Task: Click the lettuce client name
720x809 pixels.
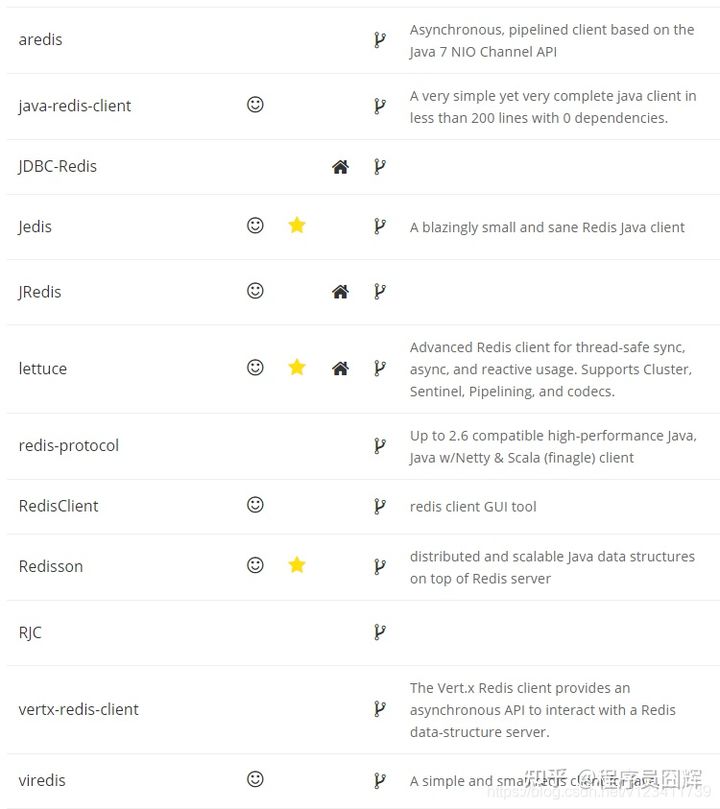Action: click(x=43, y=369)
